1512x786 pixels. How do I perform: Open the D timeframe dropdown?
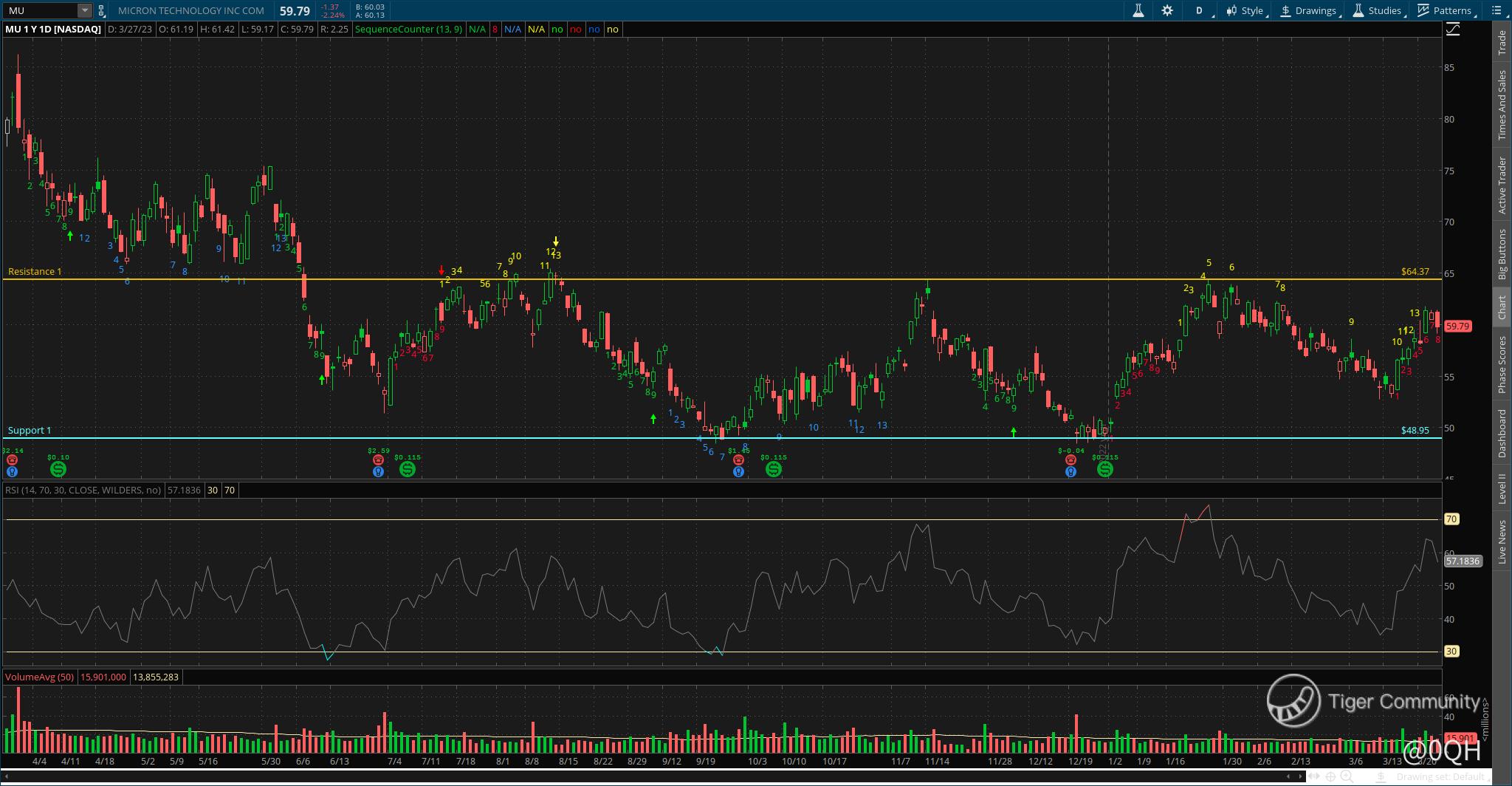pos(1203,10)
